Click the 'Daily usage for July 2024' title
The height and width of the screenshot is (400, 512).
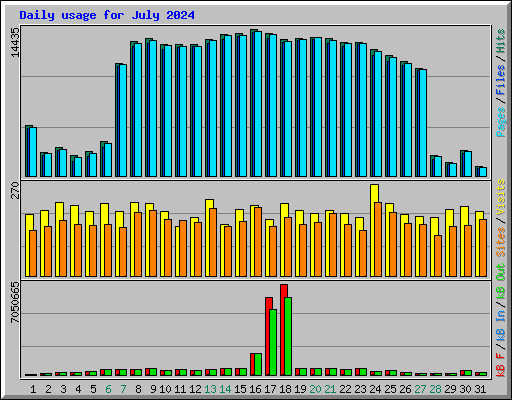tap(107, 15)
